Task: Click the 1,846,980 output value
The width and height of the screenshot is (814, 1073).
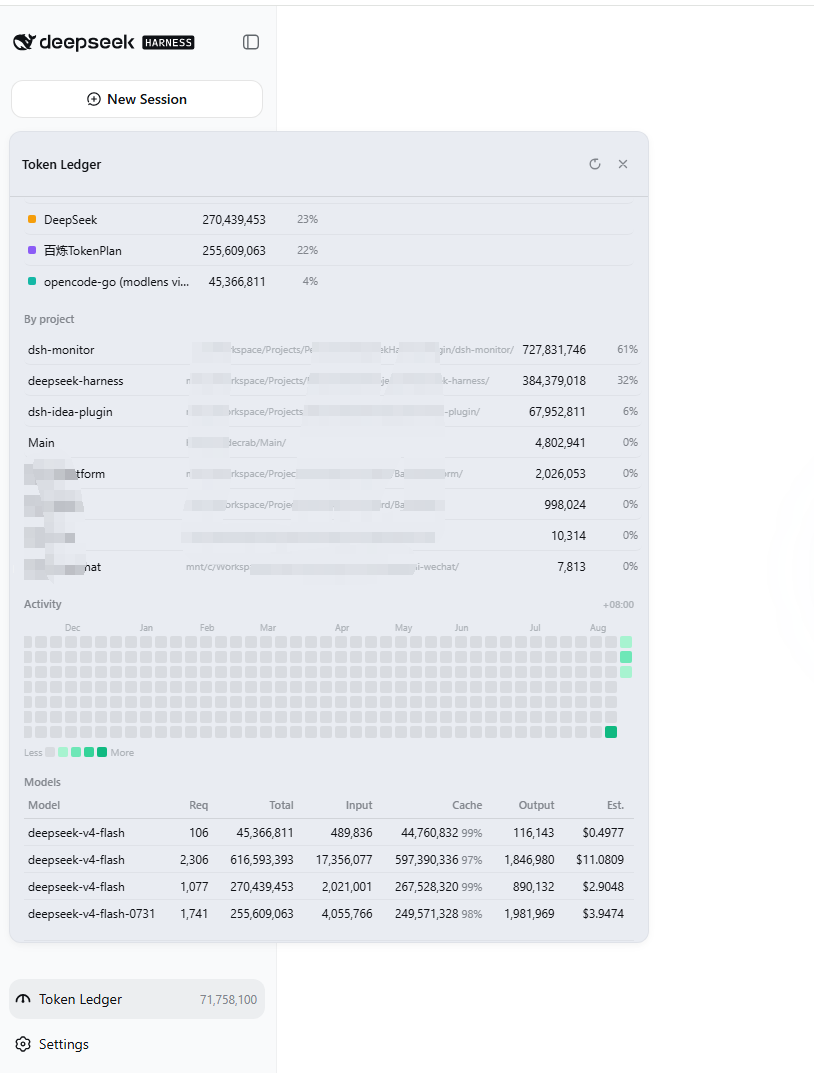Action: [x=529, y=859]
